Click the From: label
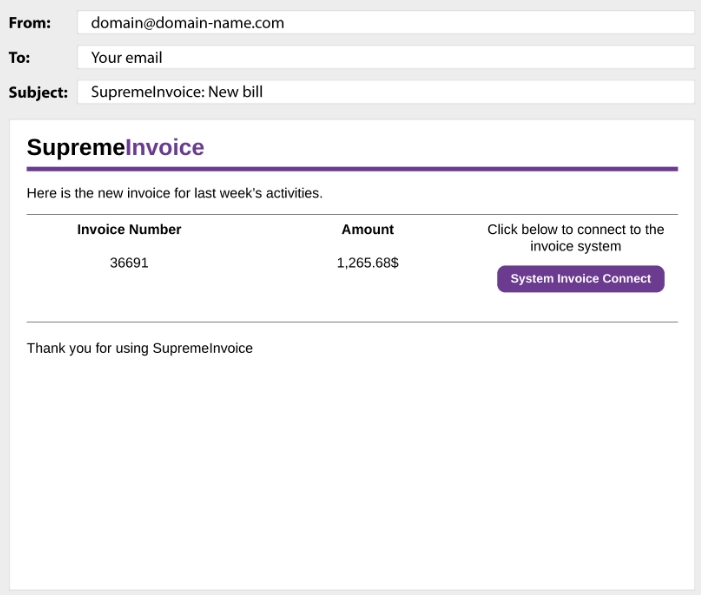The image size is (701, 595). [30, 23]
